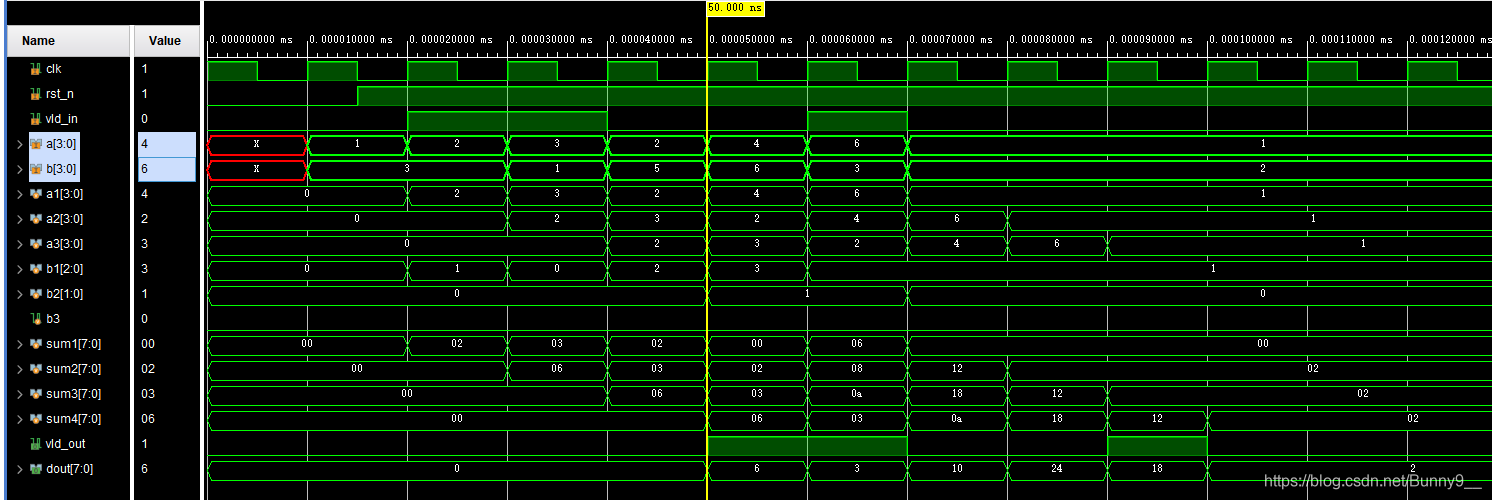Screen dimensions: 1492x500
Task: Expand the b2[1:0] bus
Action: pyautogui.click(x=19, y=294)
